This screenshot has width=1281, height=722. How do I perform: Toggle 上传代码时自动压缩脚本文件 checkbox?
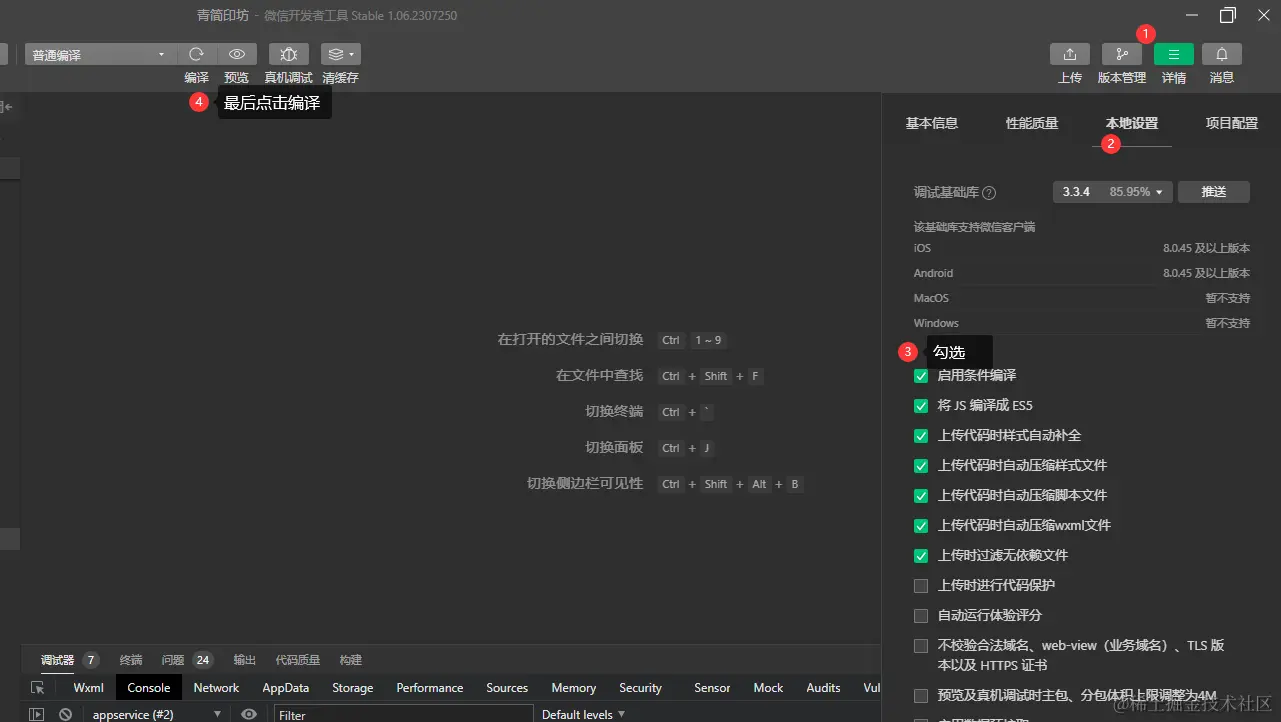[921, 496]
